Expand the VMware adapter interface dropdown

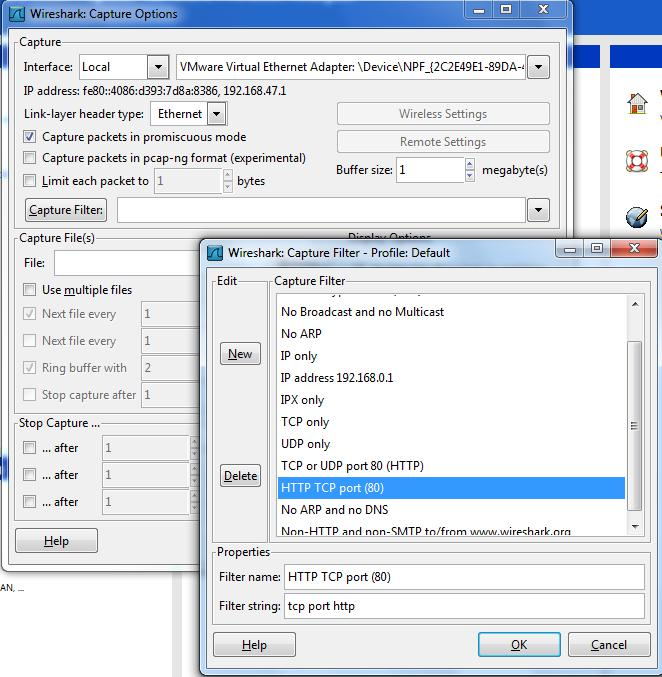(538, 67)
